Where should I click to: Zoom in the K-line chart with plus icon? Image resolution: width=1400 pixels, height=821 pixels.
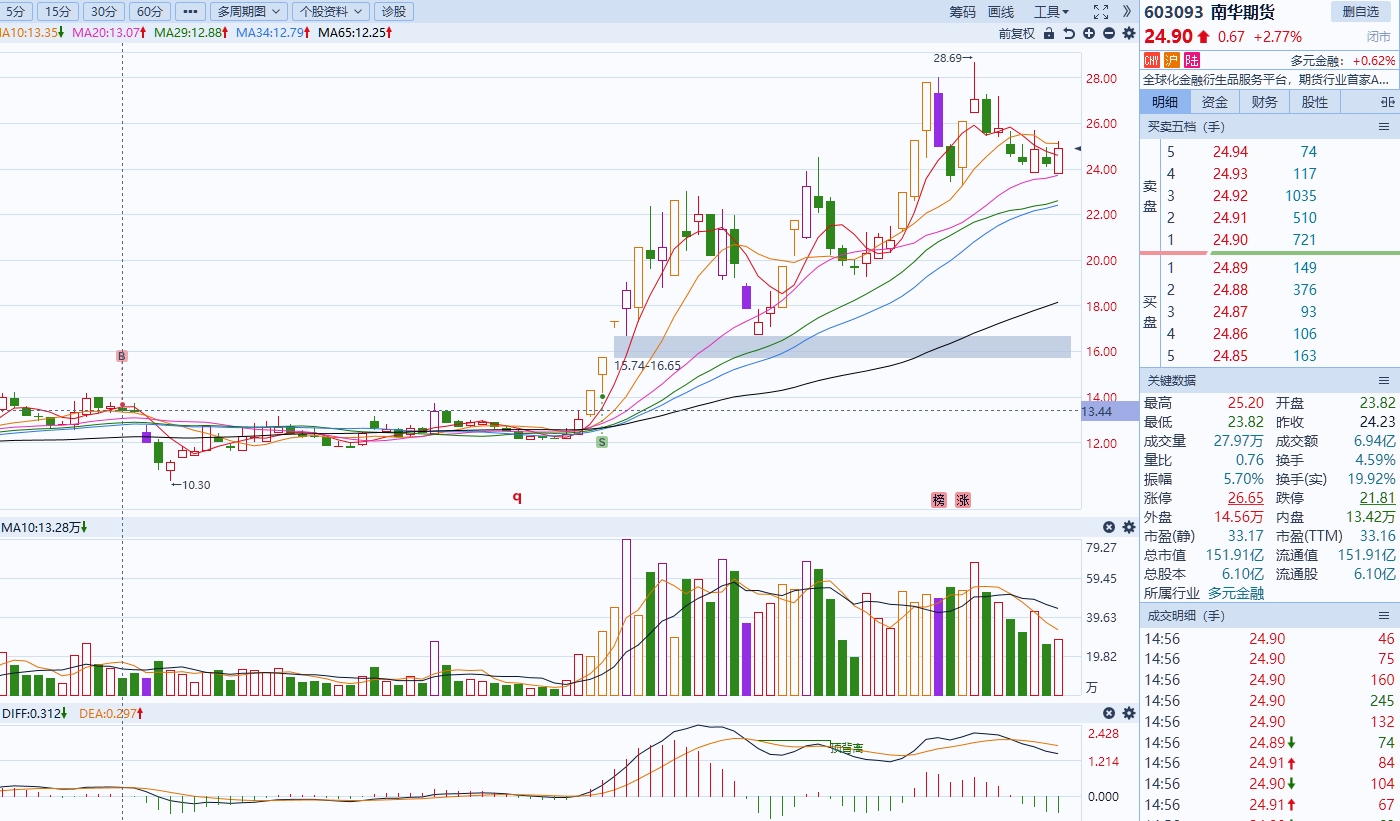[x=1088, y=33]
